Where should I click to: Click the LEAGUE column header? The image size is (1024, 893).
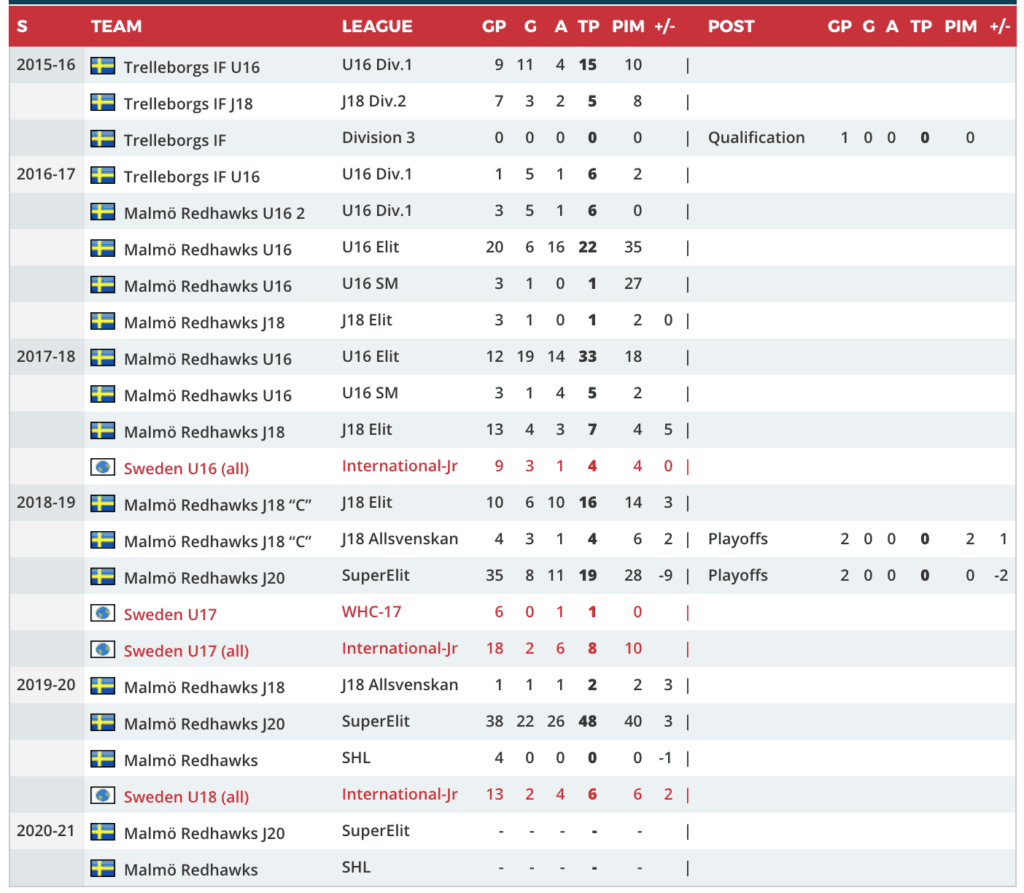[376, 26]
